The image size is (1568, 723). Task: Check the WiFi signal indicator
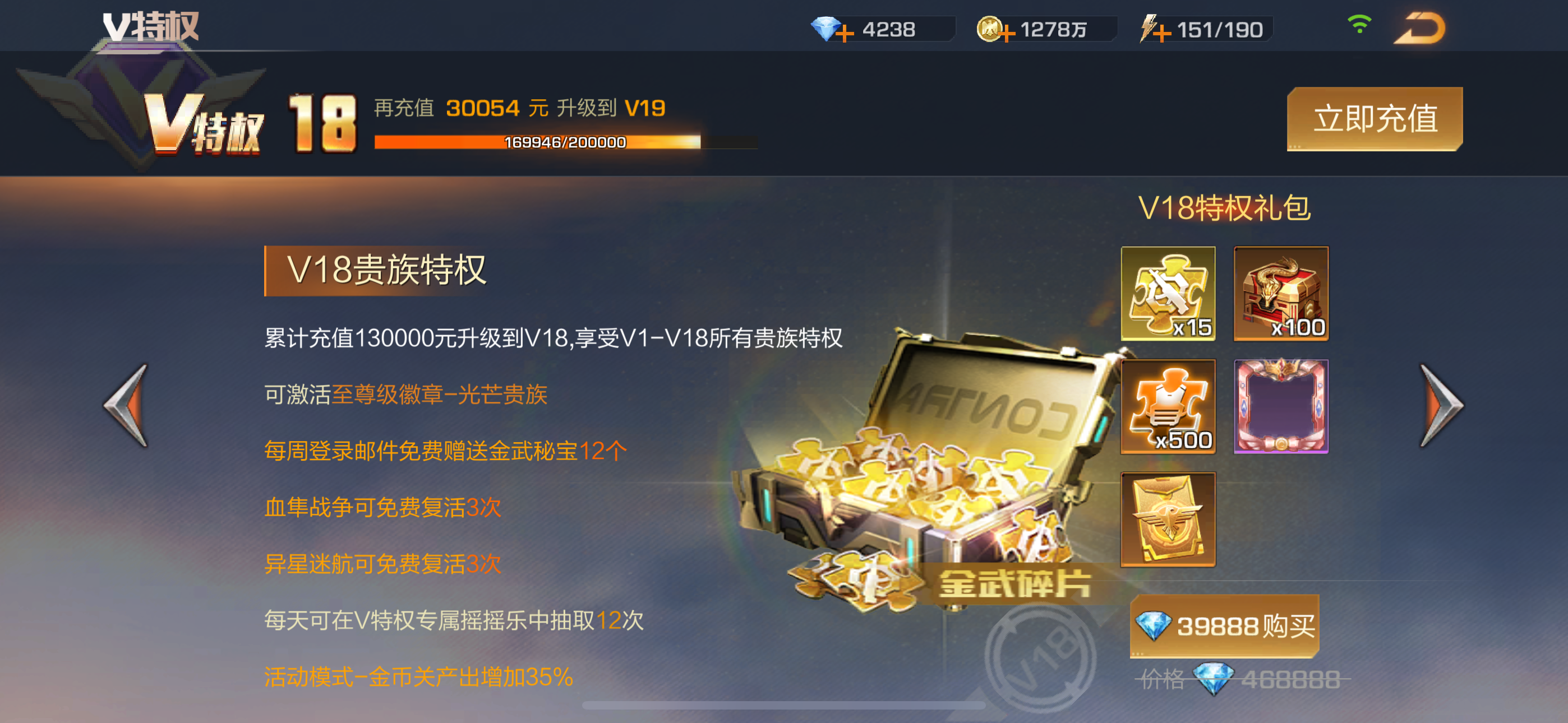[x=1359, y=24]
